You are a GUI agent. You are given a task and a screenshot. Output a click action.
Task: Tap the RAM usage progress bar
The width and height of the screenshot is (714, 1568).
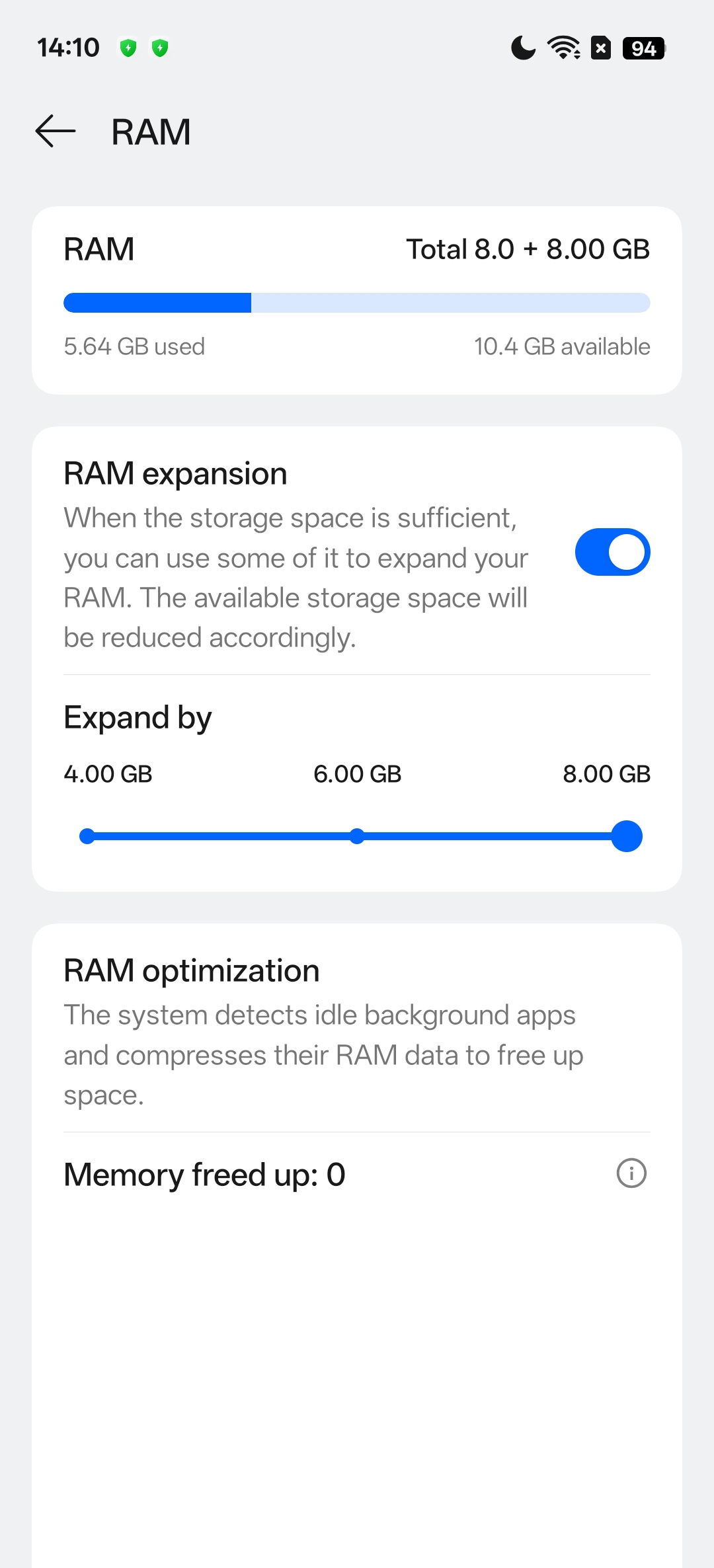(357, 303)
